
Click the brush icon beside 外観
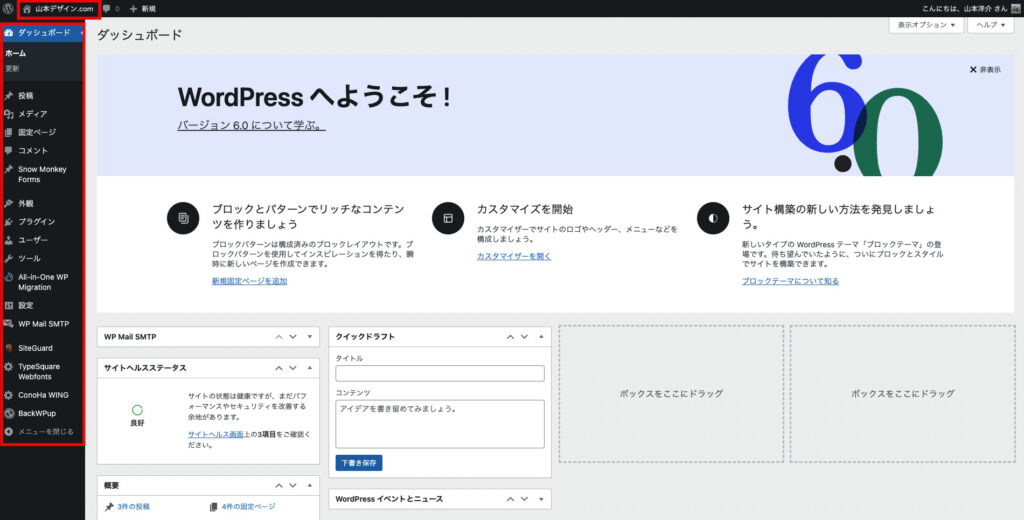pyautogui.click(x=8, y=203)
